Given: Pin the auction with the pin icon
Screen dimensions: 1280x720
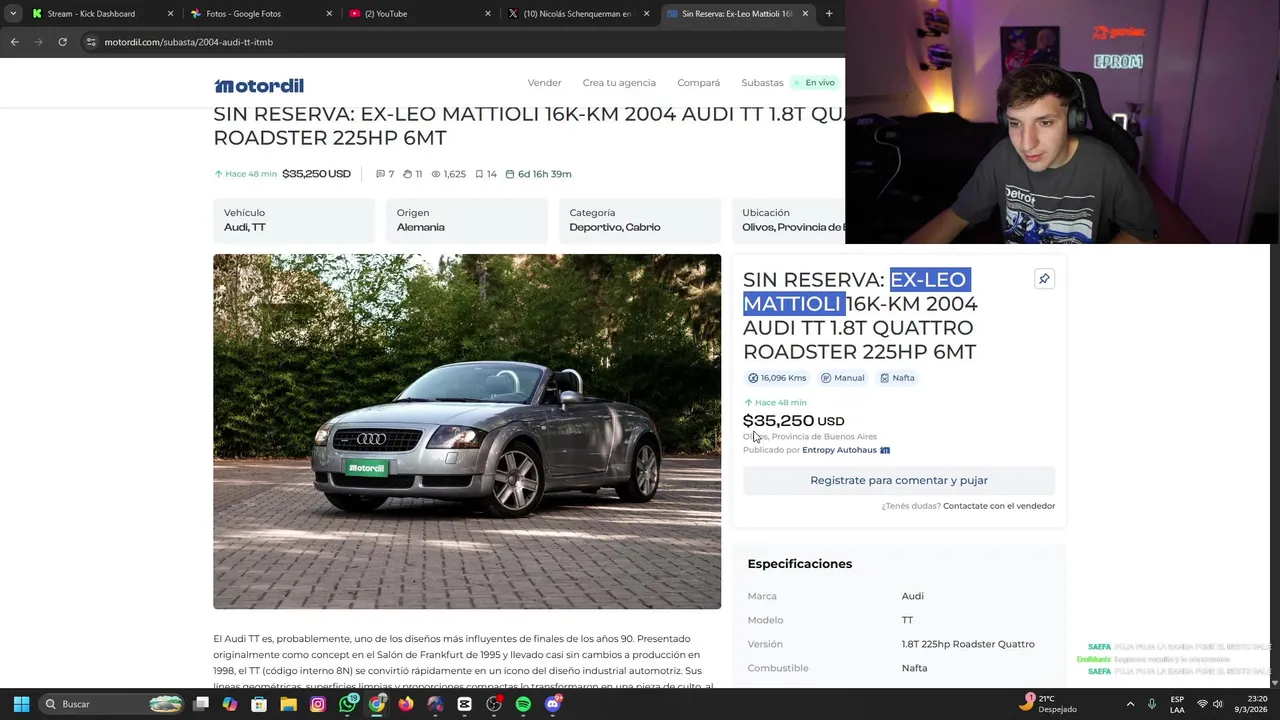Looking at the screenshot, I should [x=1044, y=279].
